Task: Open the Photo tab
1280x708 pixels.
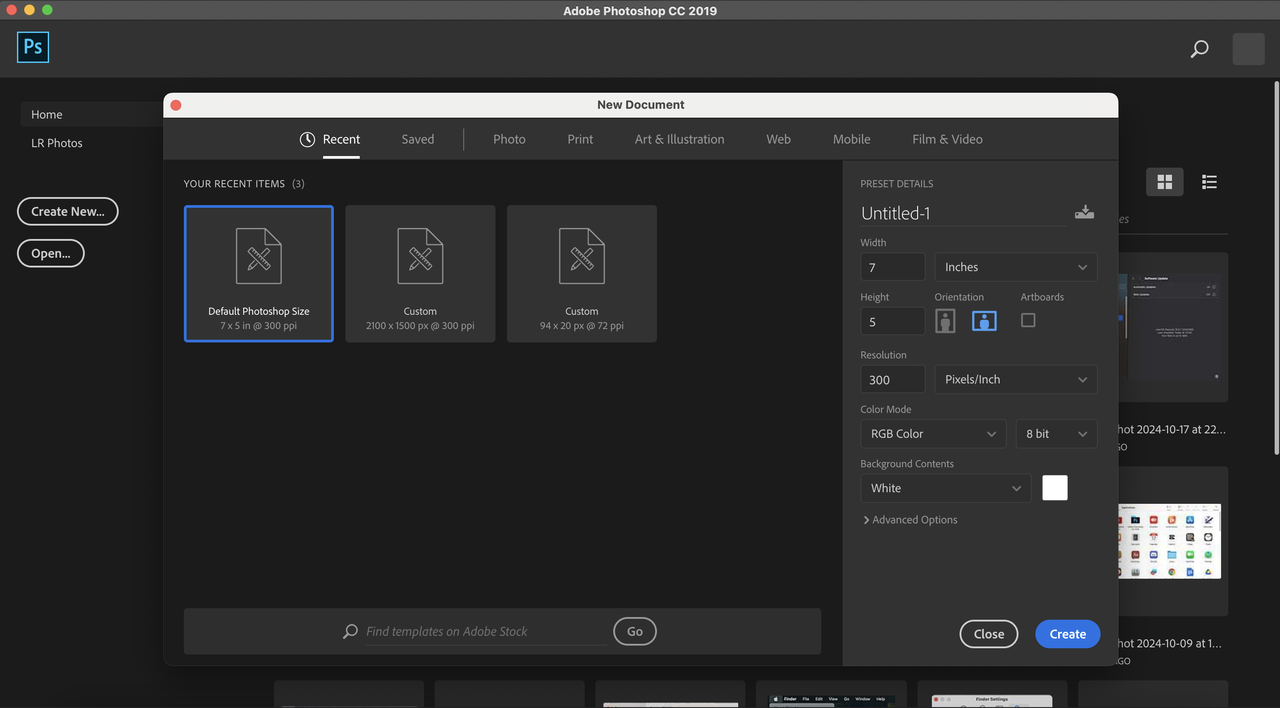Action: pos(509,139)
